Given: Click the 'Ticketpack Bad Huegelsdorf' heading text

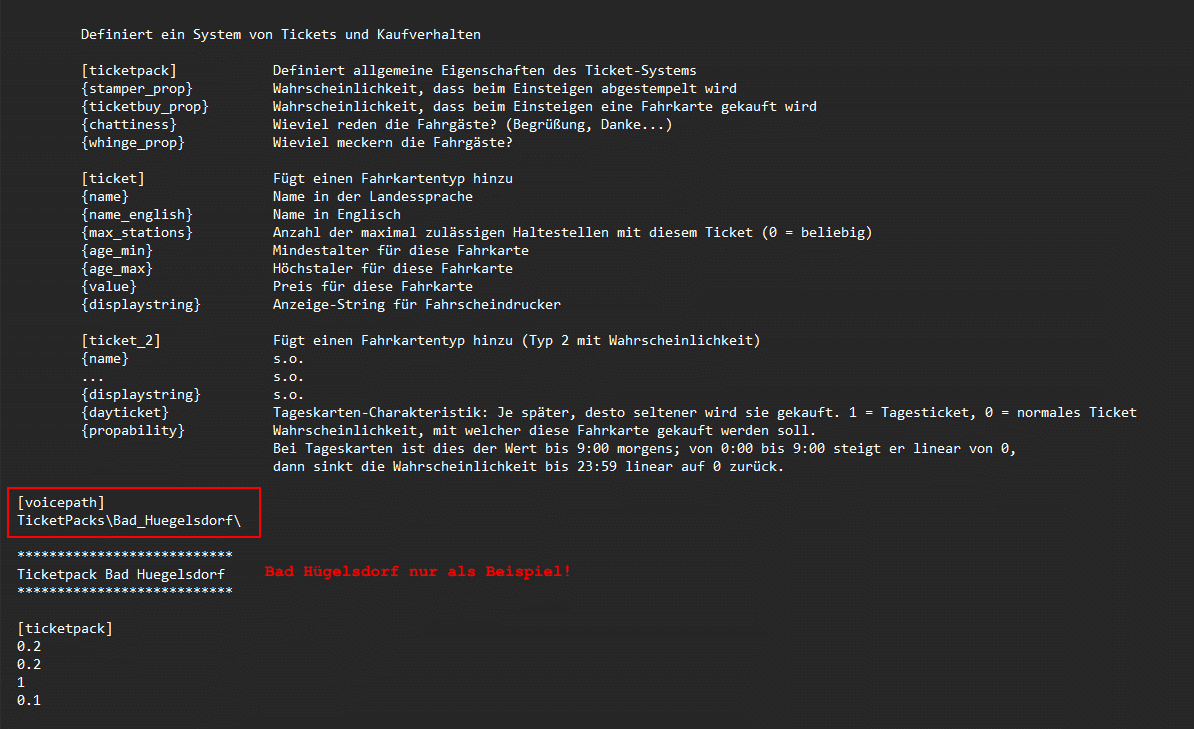Looking at the screenshot, I should (121, 574).
